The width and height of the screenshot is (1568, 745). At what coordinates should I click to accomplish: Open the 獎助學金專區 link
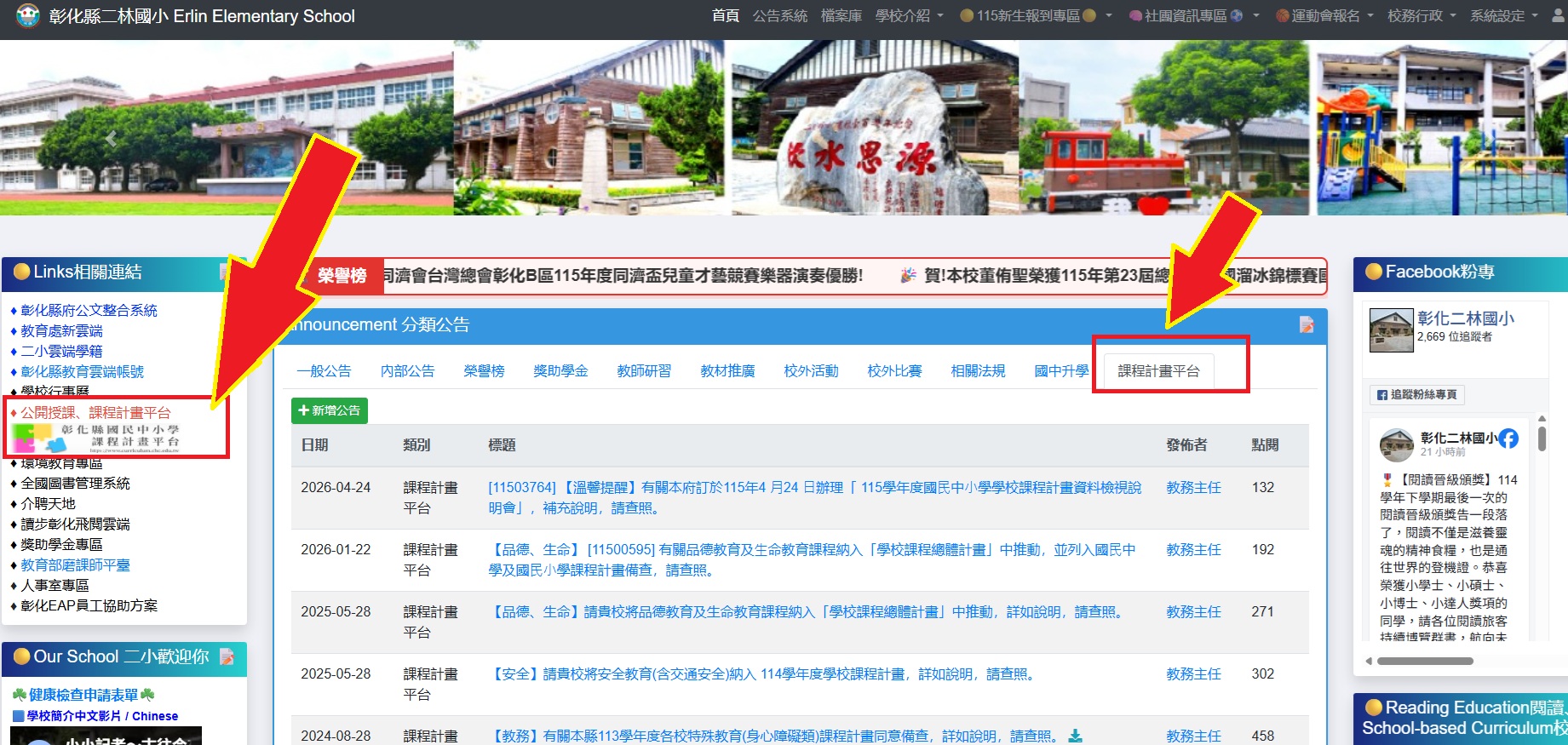[x=61, y=544]
